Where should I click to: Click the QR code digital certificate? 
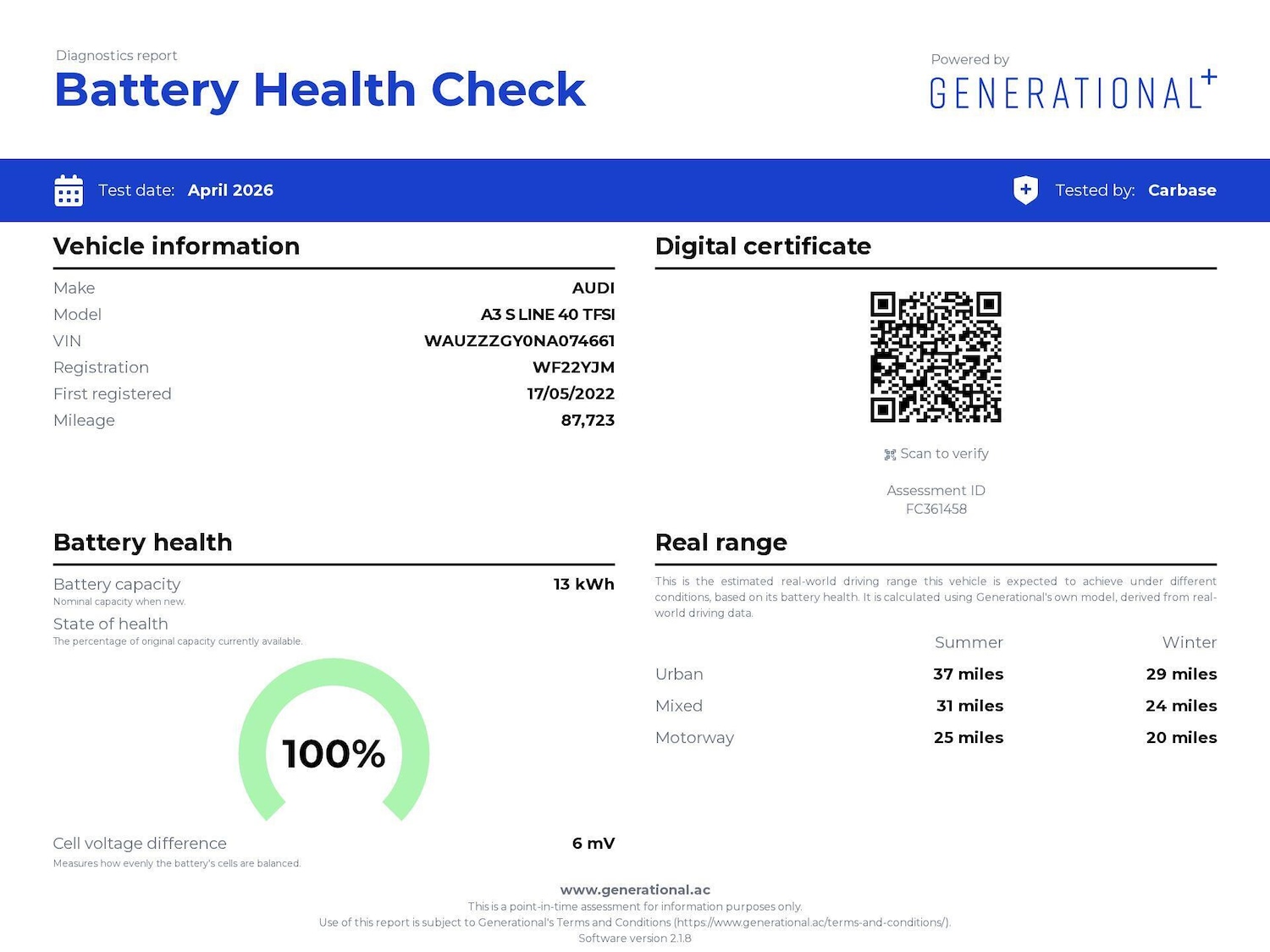coord(936,357)
